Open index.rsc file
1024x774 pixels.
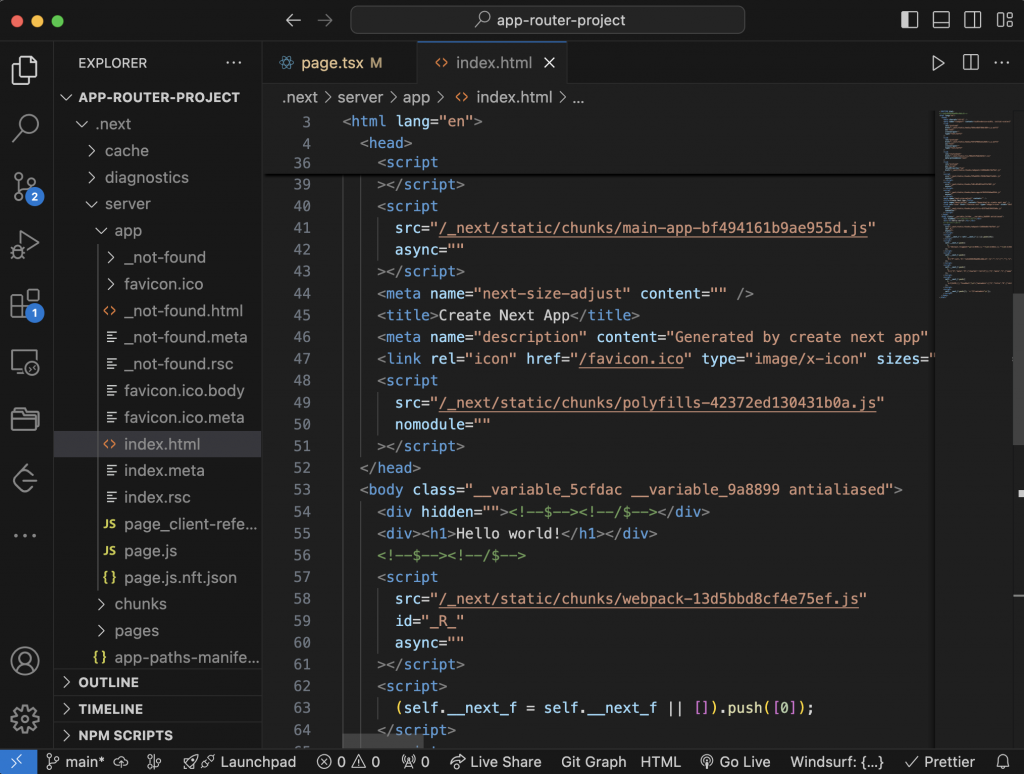coord(157,497)
